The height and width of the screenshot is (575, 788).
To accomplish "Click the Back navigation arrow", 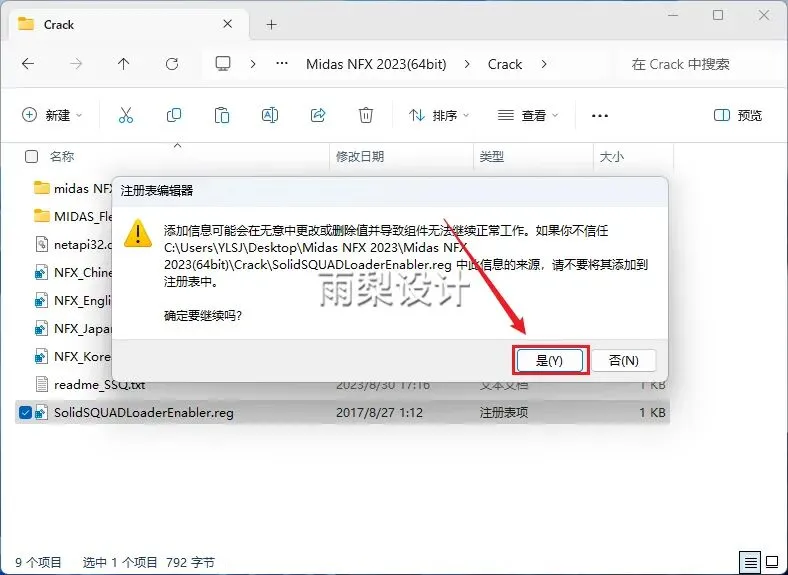I will pos(28,64).
